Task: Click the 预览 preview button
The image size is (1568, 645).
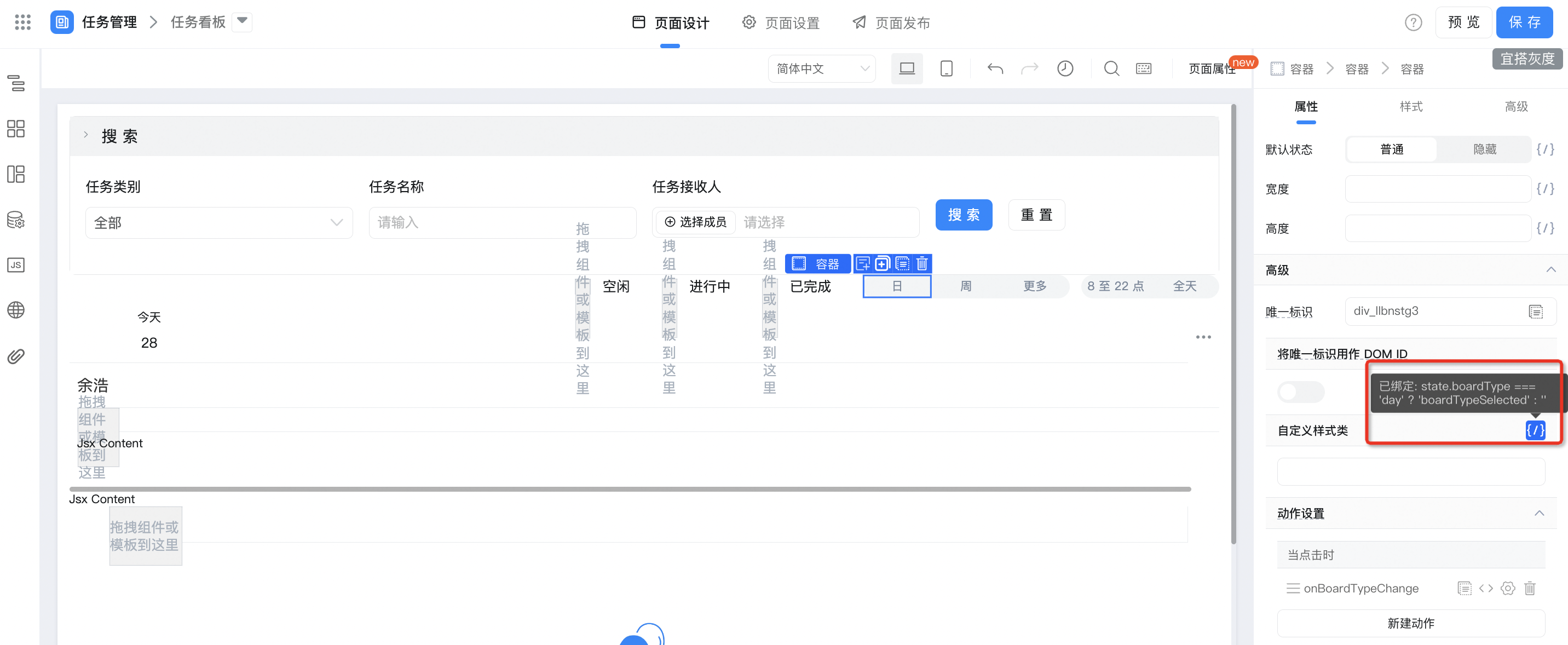Action: click(x=1463, y=22)
